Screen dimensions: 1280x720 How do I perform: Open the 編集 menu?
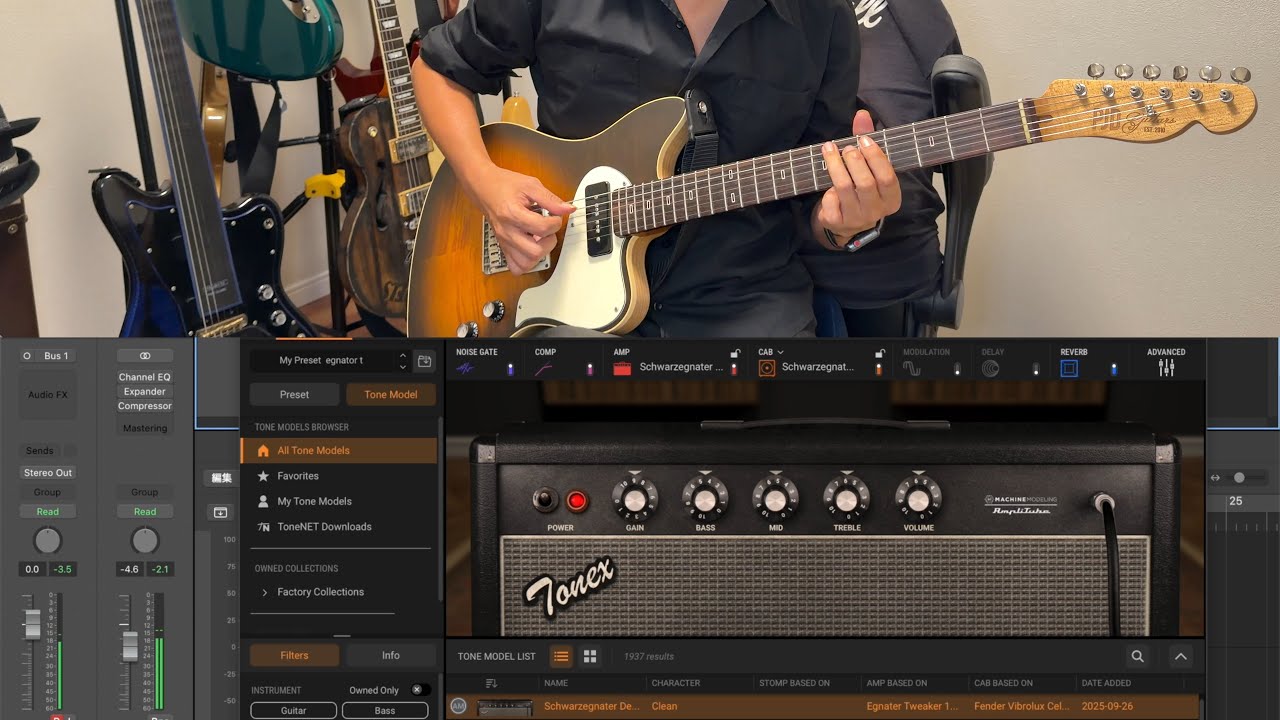[x=220, y=478]
